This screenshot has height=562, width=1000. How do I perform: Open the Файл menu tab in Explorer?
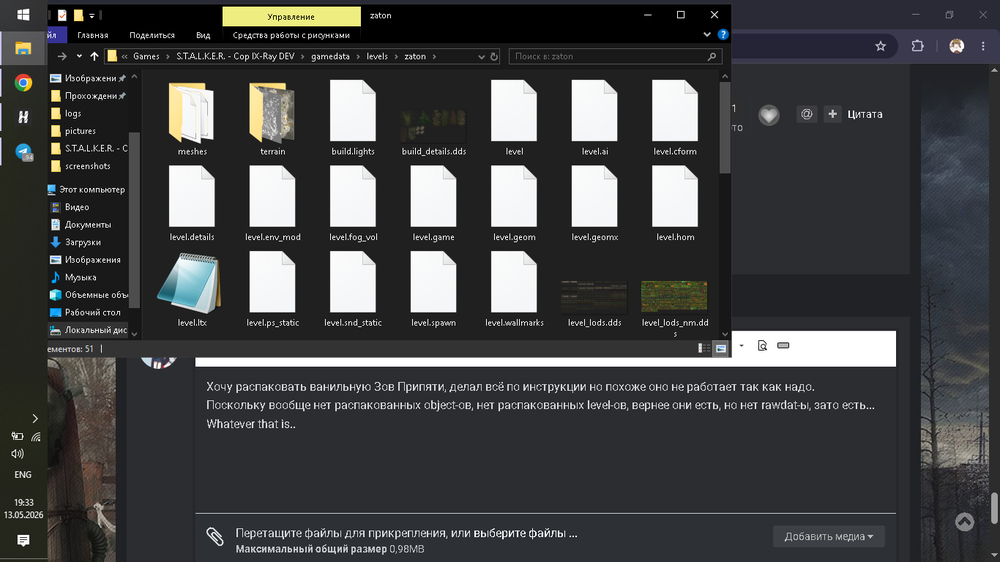[54, 35]
